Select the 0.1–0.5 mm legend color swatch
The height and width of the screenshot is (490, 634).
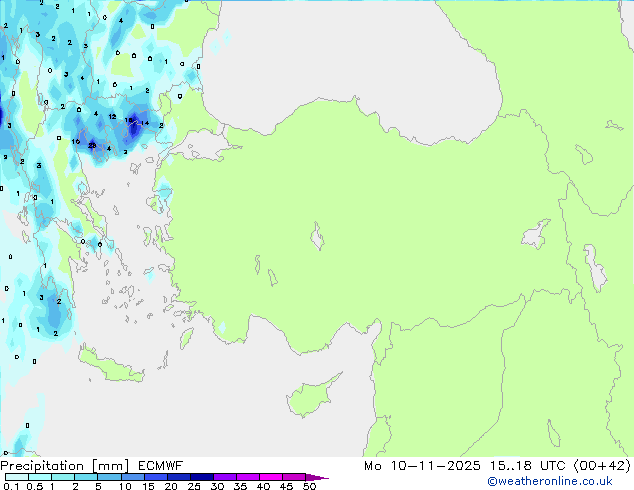[17, 477]
